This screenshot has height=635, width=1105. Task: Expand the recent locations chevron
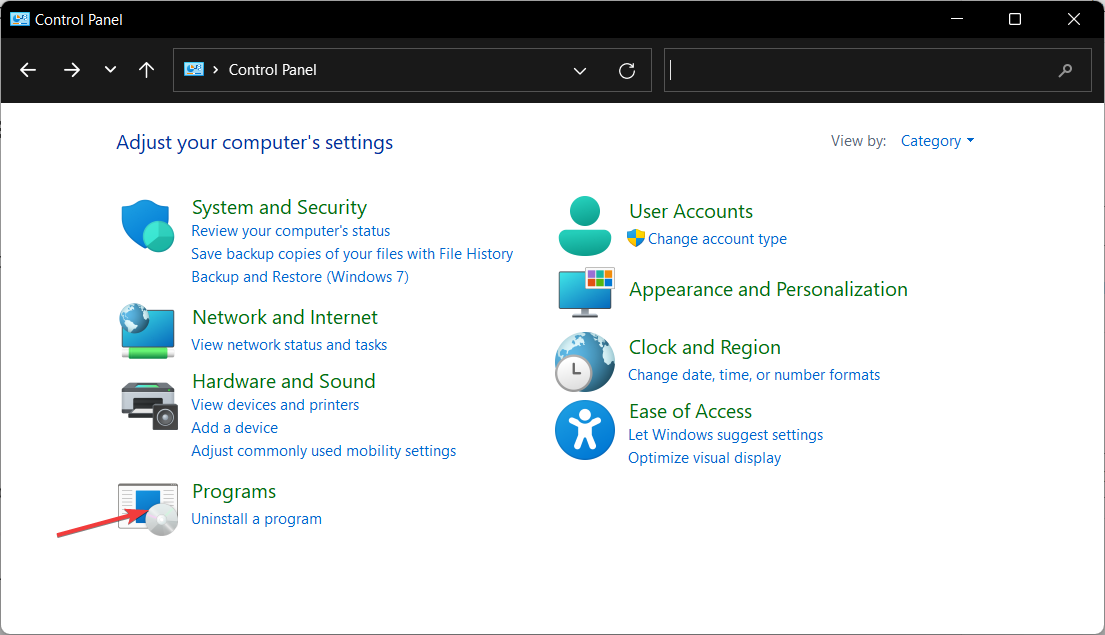[110, 70]
